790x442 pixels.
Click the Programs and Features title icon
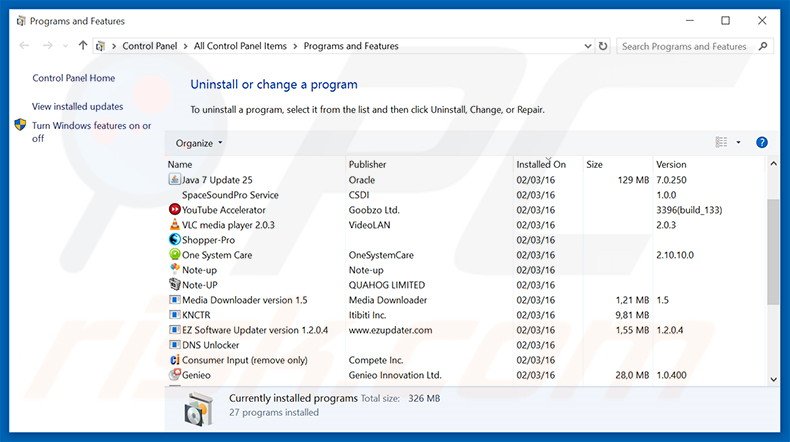coord(21,21)
